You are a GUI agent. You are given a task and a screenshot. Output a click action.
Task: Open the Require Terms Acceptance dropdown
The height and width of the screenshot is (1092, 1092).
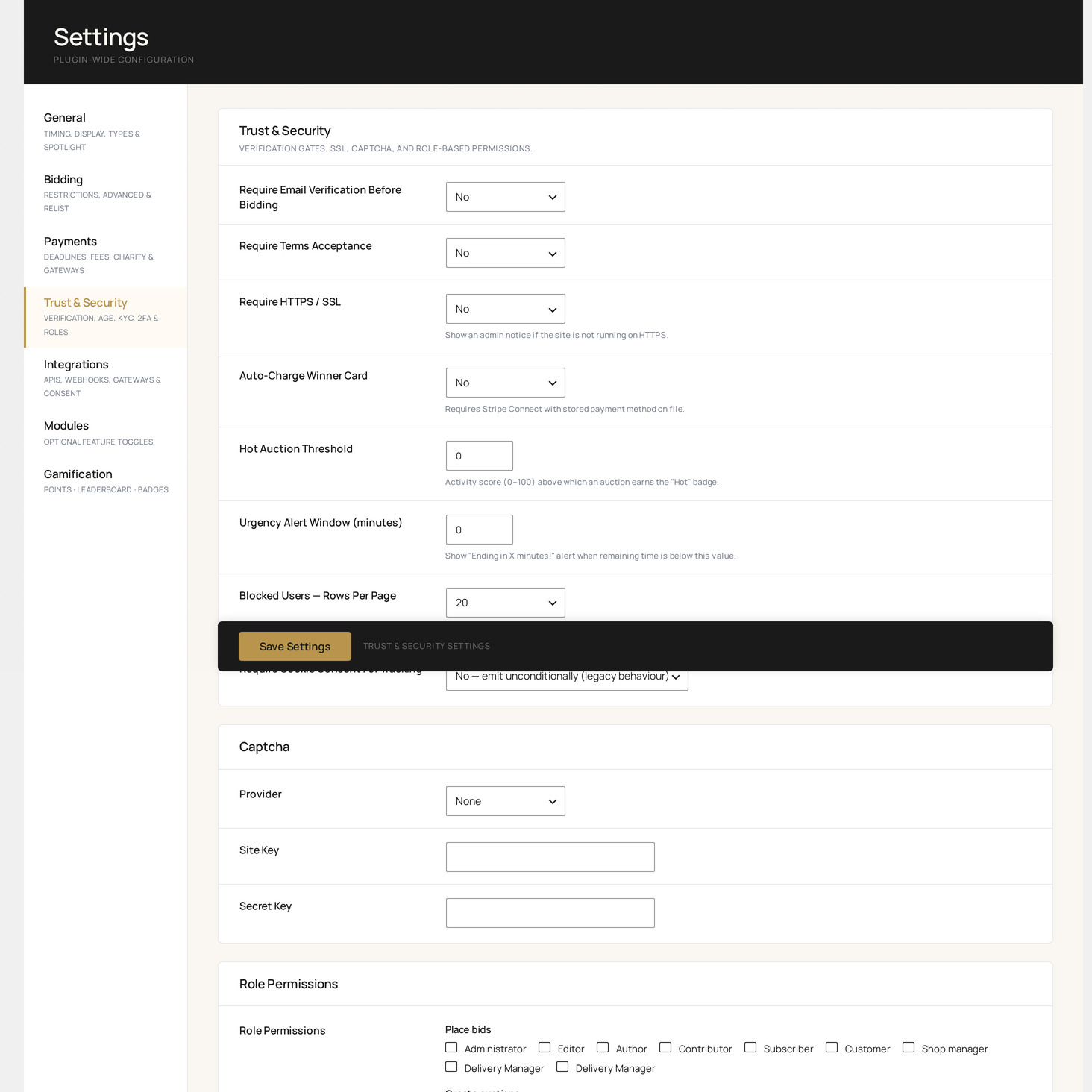505,253
